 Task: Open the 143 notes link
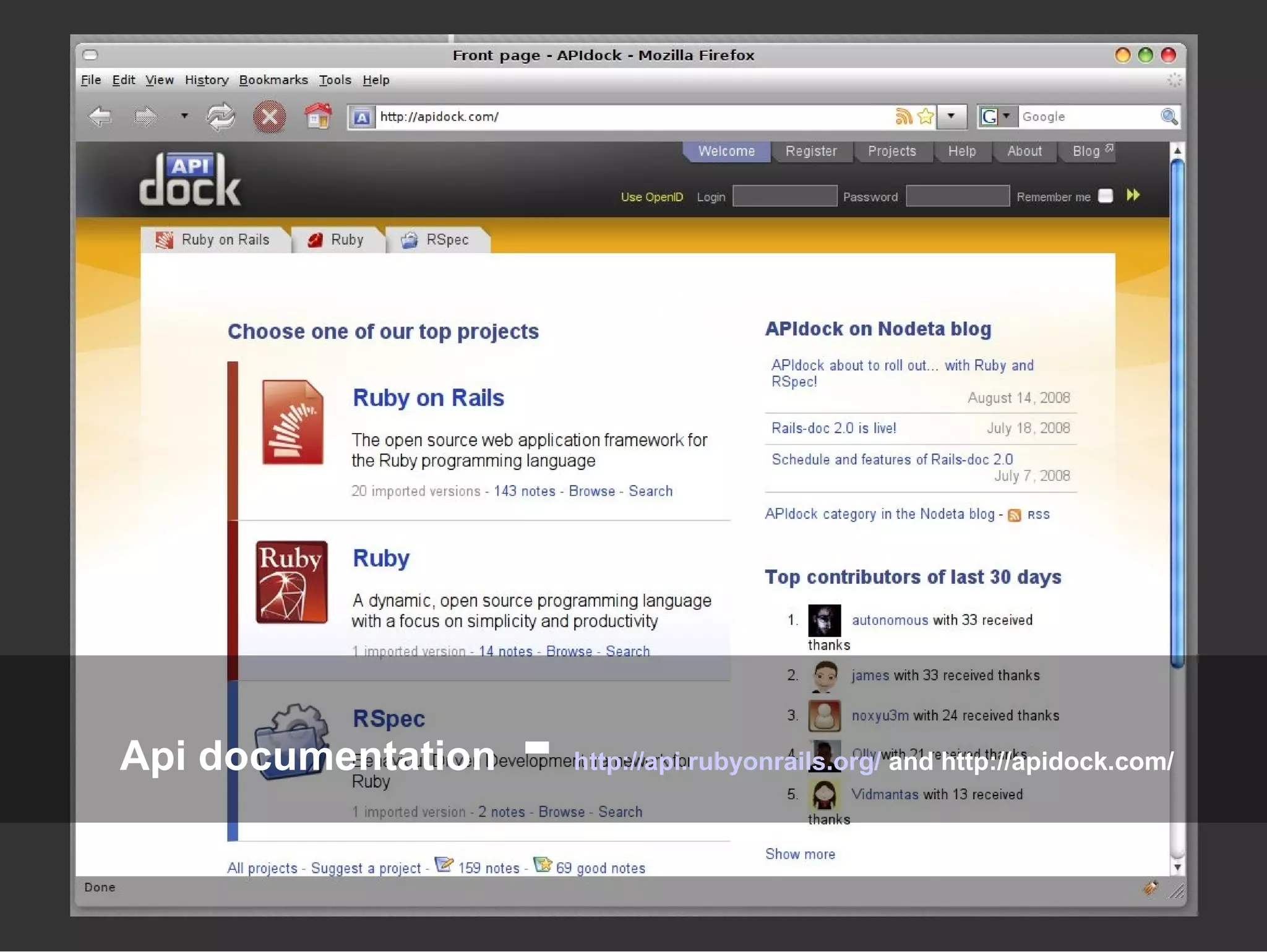pyautogui.click(x=525, y=491)
